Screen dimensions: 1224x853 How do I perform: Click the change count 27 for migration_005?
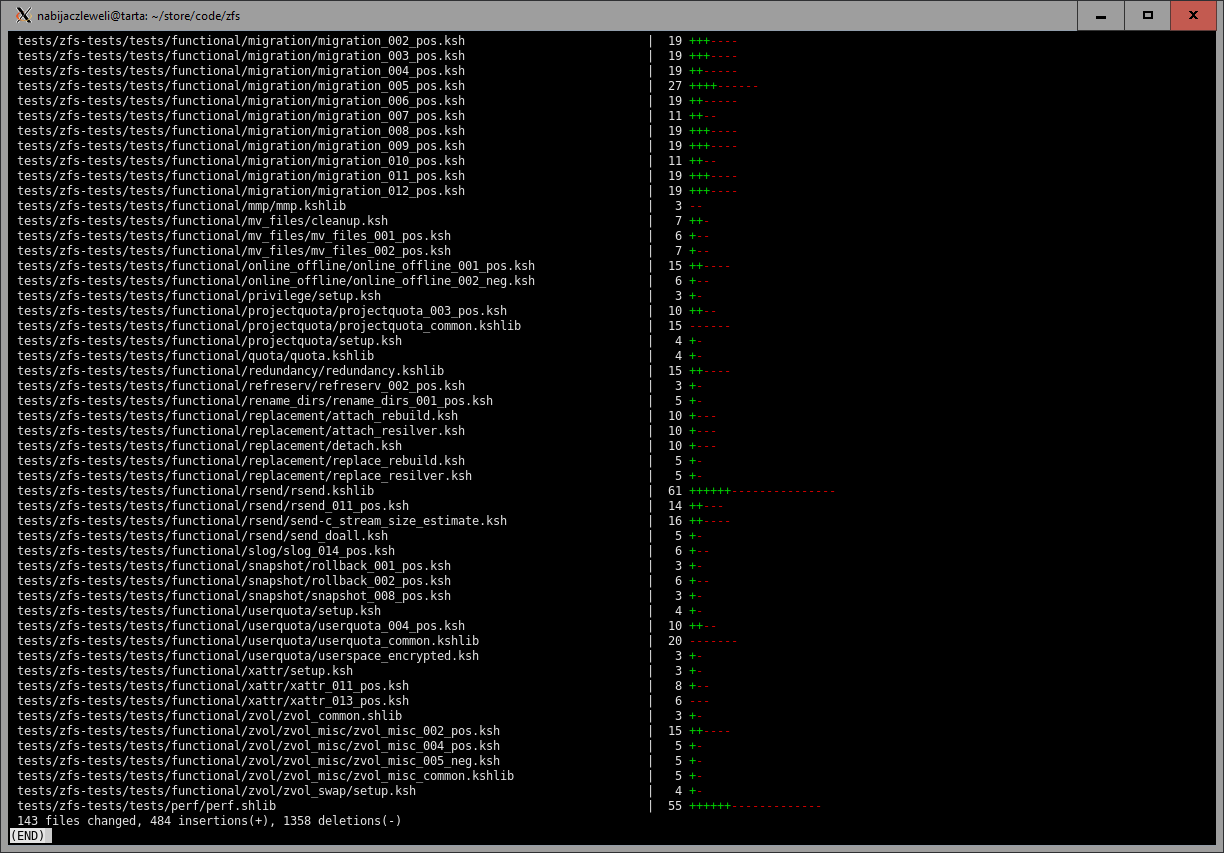[x=675, y=86]
